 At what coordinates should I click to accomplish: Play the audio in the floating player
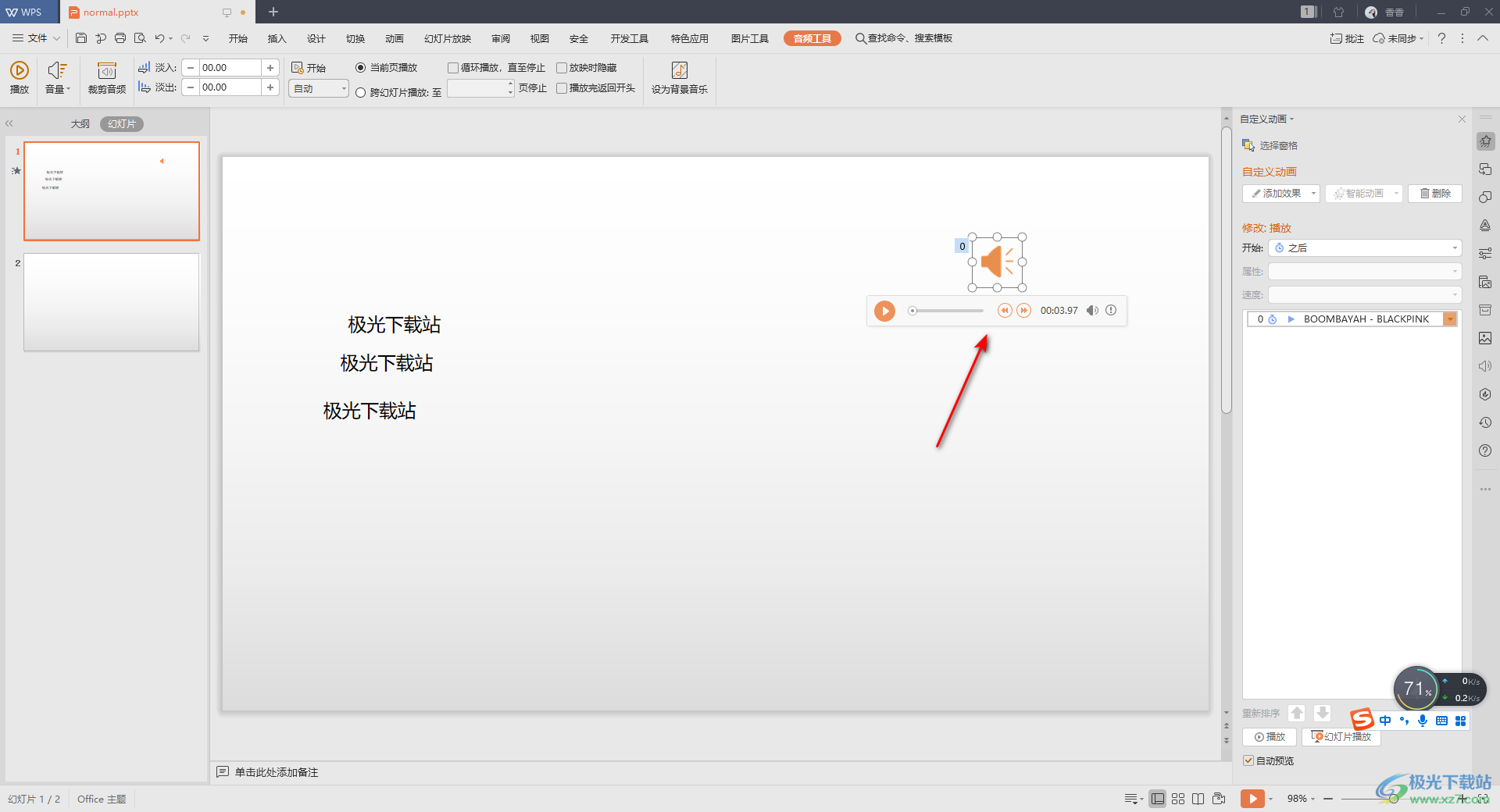[x=884, y=311]
